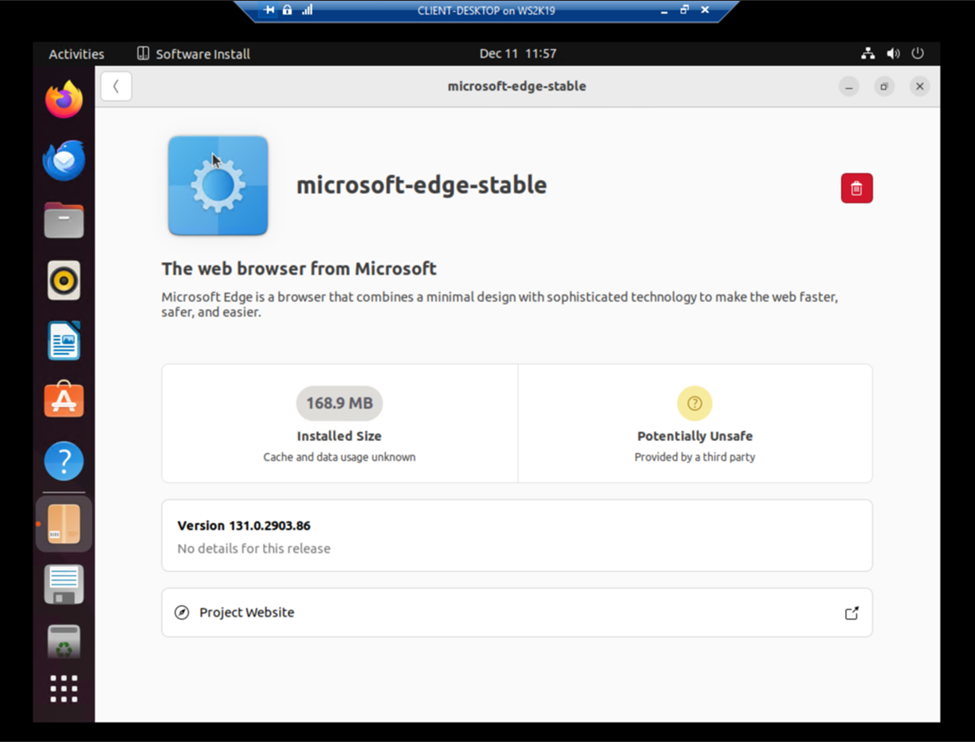975x742 pixels.
Task: Click the Microsoft Edge description paragraph
Action: (499, 304)
